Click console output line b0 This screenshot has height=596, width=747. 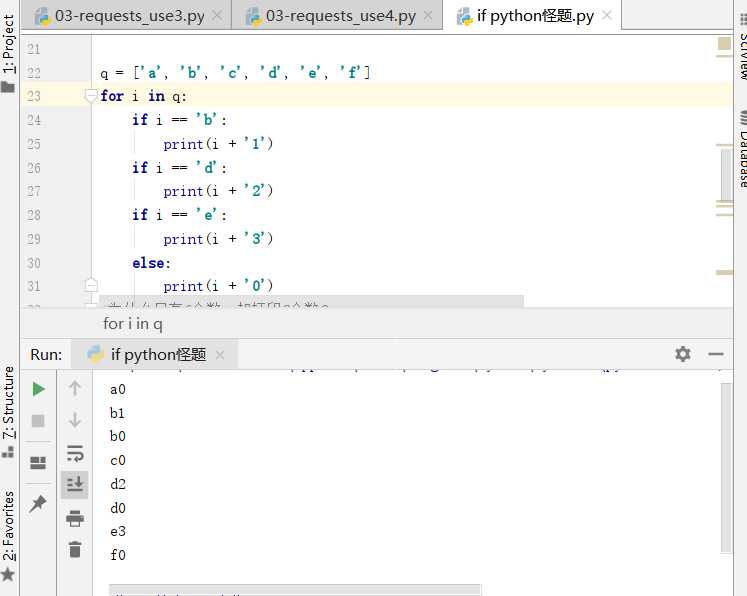(x=118, y=436)
